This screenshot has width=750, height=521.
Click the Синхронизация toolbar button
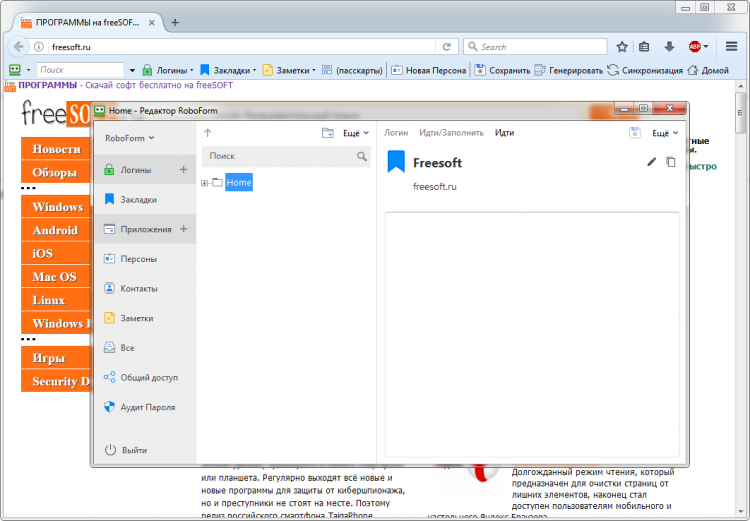click(x=645, y=70)
